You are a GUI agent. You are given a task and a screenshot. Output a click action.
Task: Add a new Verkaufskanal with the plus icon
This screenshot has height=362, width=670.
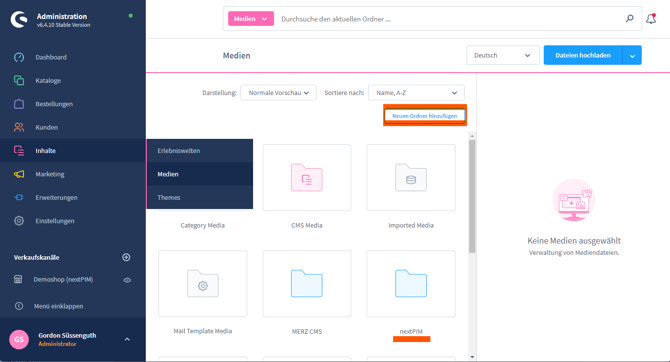click(x=126, y=257)
